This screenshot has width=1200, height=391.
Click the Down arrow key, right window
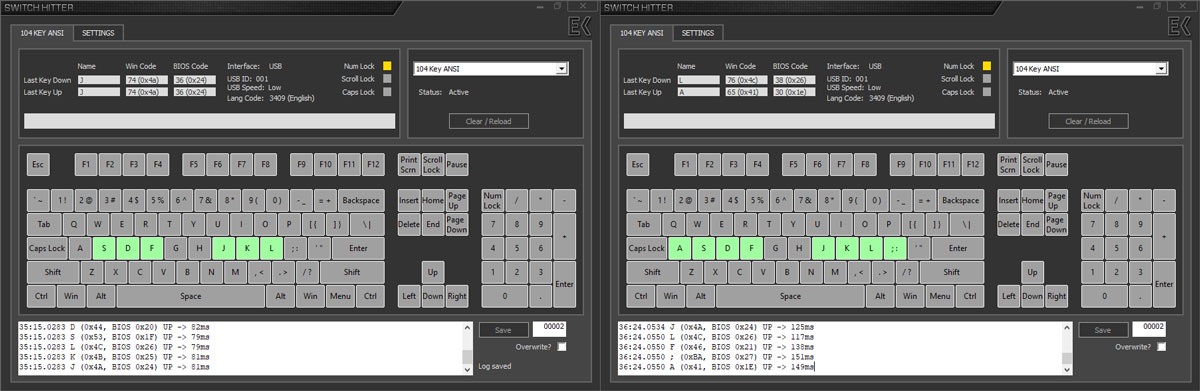1032,296
